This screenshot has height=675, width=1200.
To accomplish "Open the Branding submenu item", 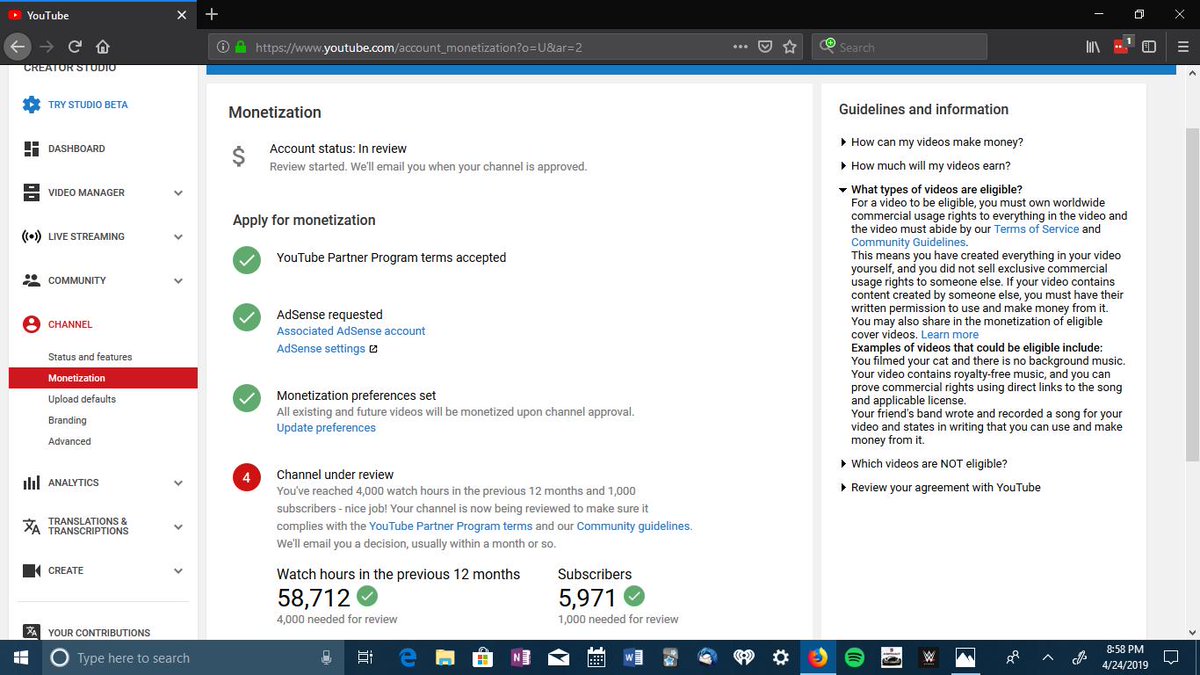I will tap(67, 420).
